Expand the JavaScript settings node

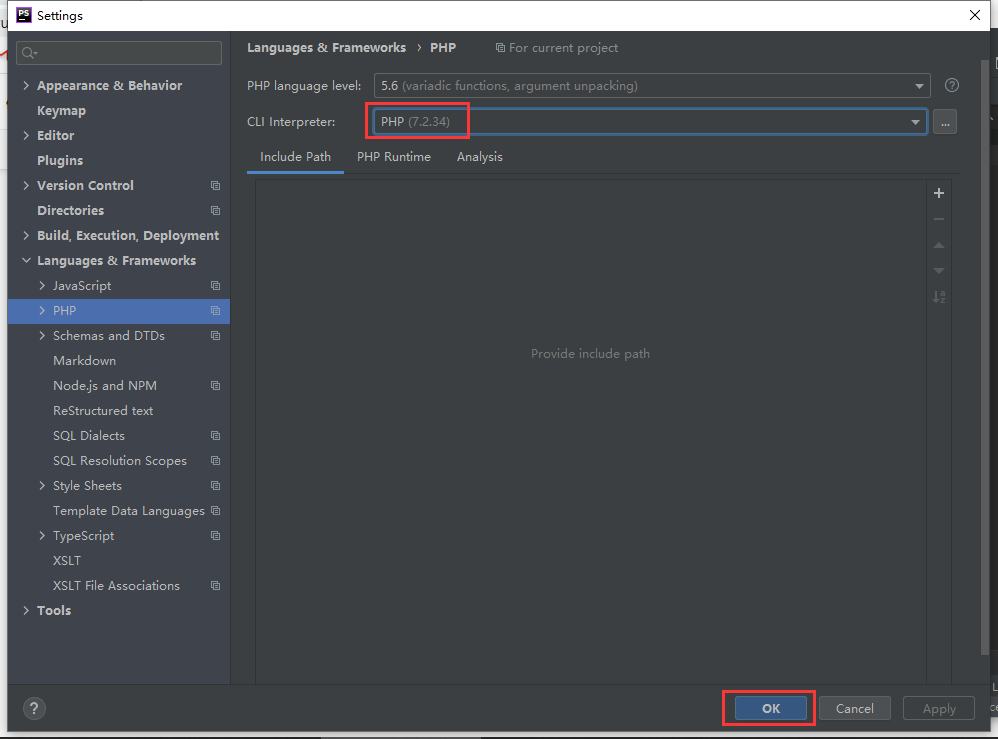coord(42,285)
